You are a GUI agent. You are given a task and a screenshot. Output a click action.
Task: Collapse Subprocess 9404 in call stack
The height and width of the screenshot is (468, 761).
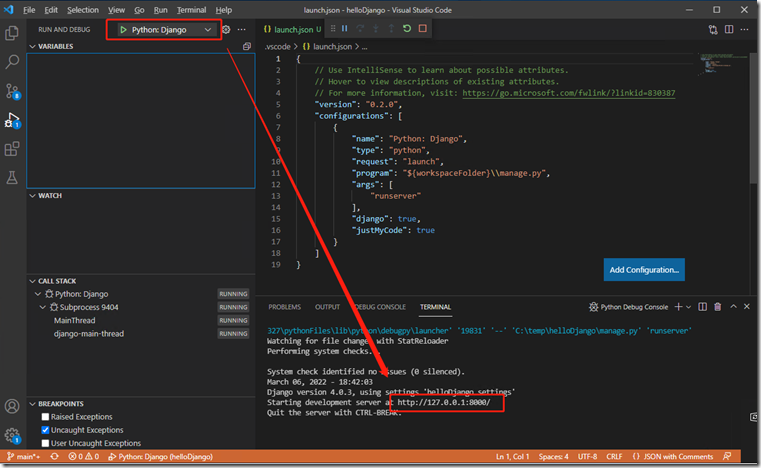click(x=43, y=307)
